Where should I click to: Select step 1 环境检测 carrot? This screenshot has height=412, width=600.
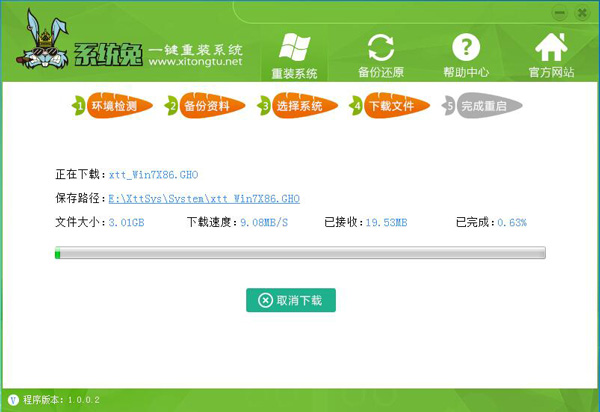(112, 105)
